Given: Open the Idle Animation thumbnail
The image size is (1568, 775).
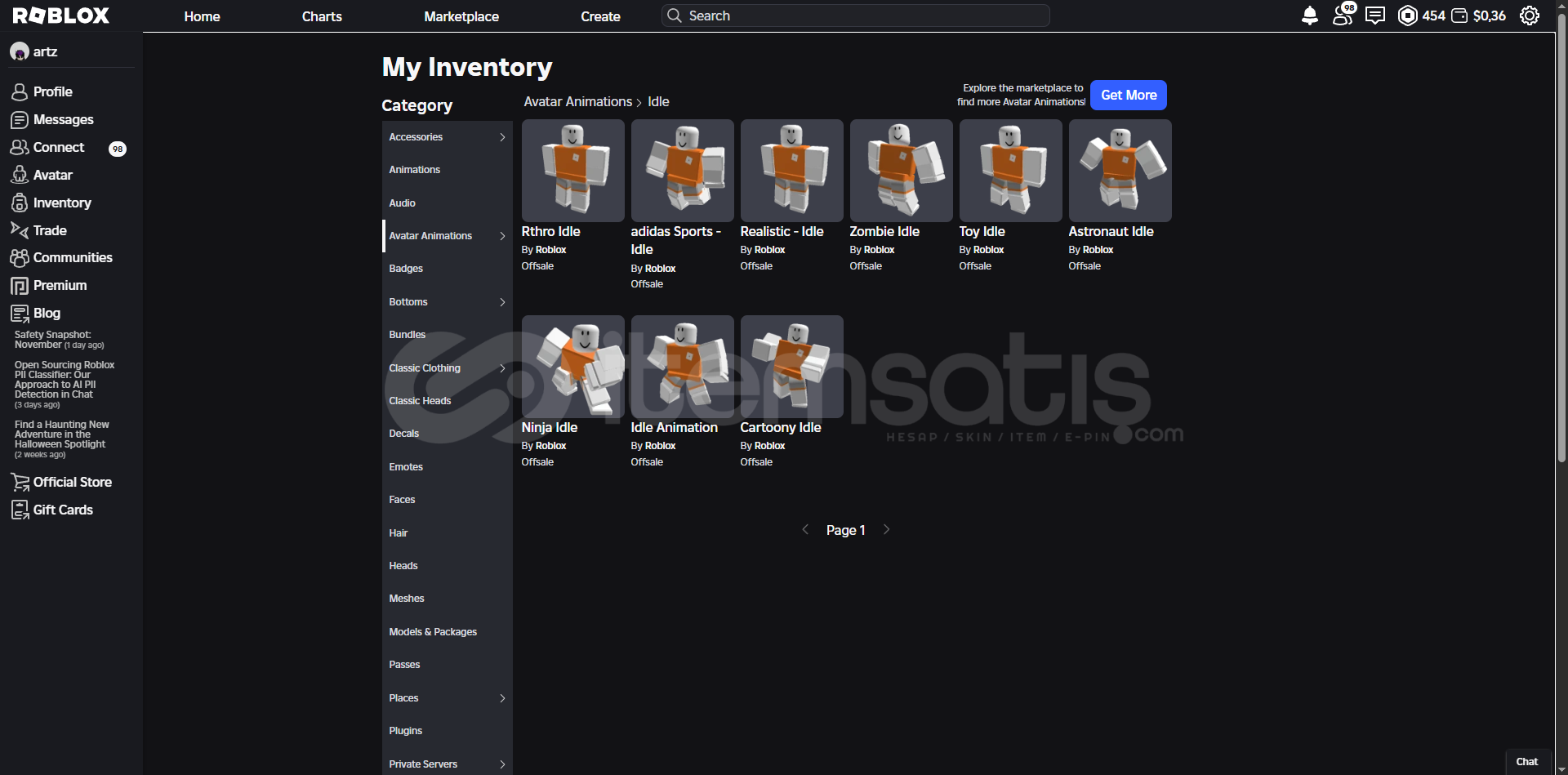Looking at the screenshot, I should [682, 367].
